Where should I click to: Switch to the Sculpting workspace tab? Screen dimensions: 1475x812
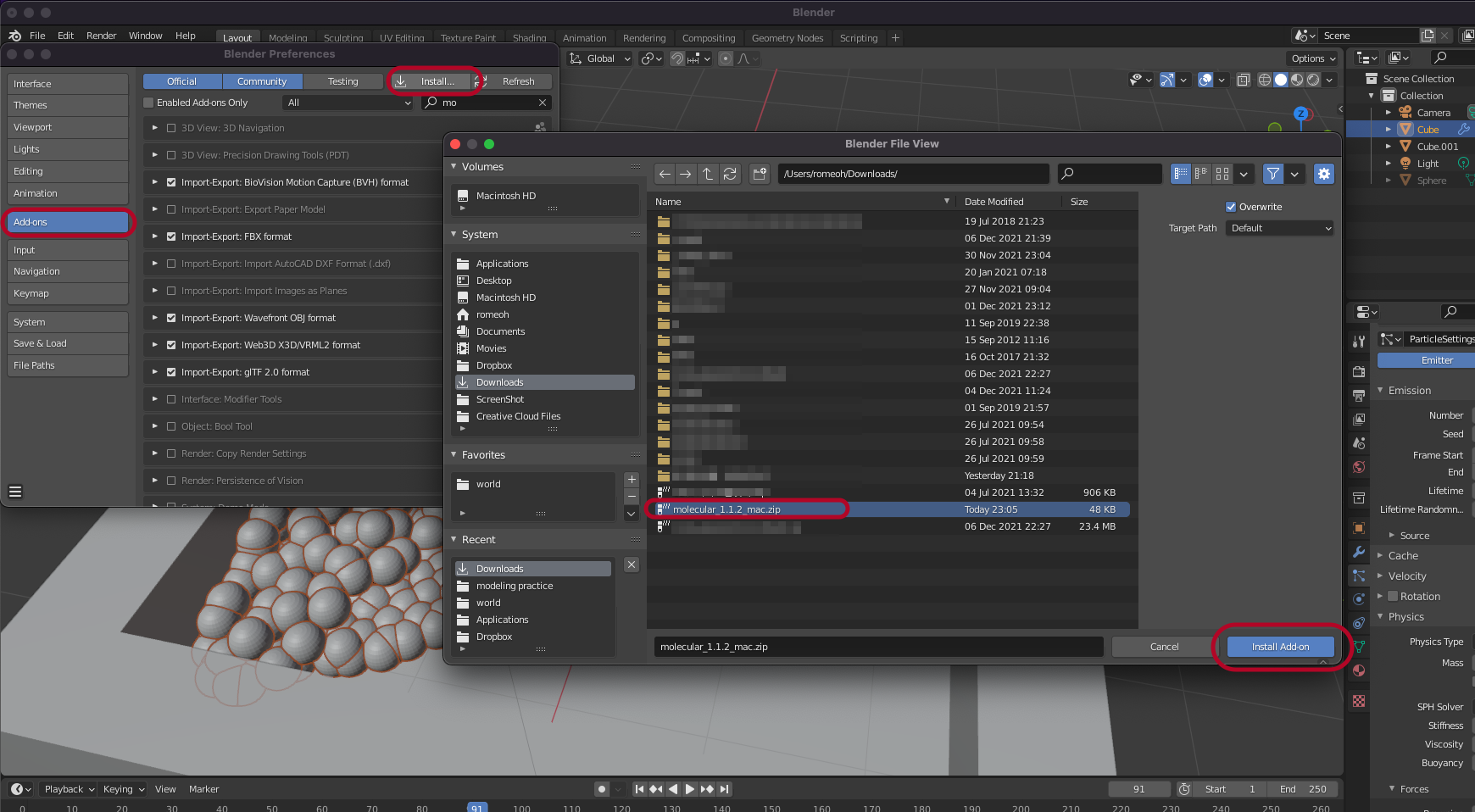343,38
